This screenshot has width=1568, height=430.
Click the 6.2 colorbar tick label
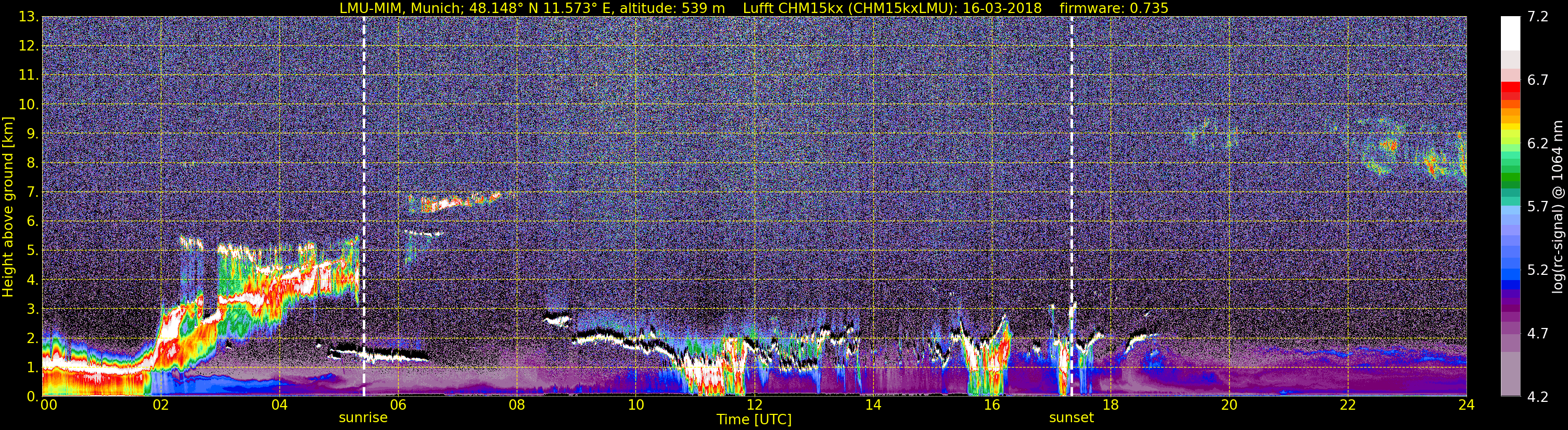[x=1538, y=144]
